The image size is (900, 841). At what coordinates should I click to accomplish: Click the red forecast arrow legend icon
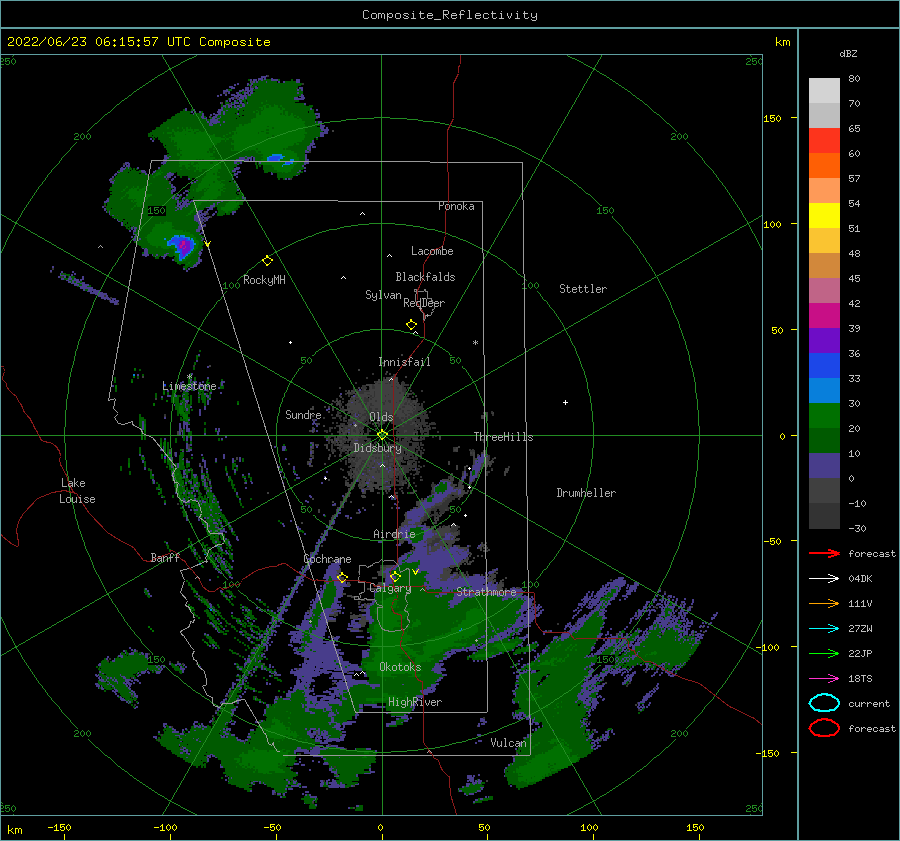824,553
